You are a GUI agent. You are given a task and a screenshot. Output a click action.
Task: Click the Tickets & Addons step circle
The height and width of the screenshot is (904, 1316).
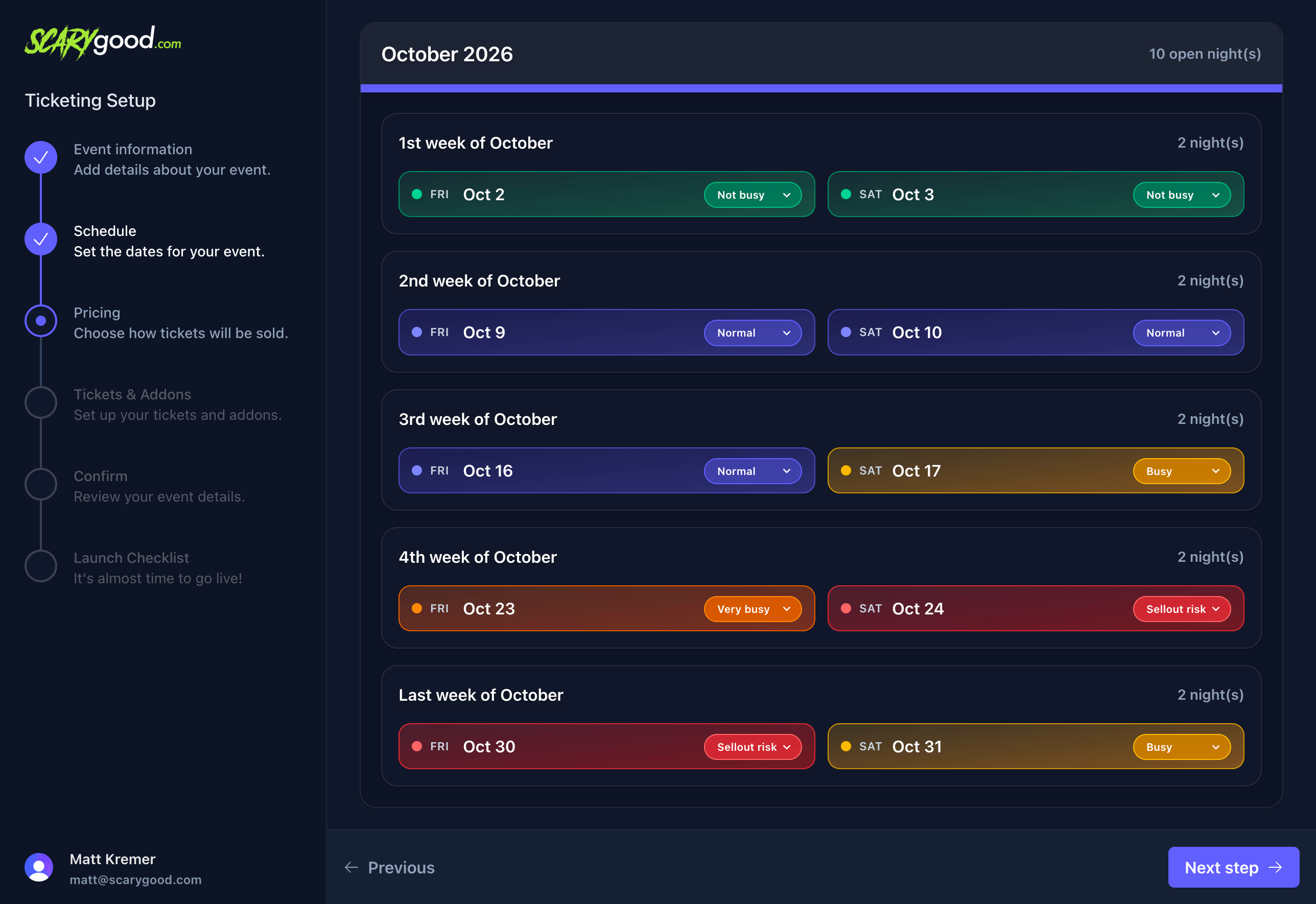(x=40, y=403)
